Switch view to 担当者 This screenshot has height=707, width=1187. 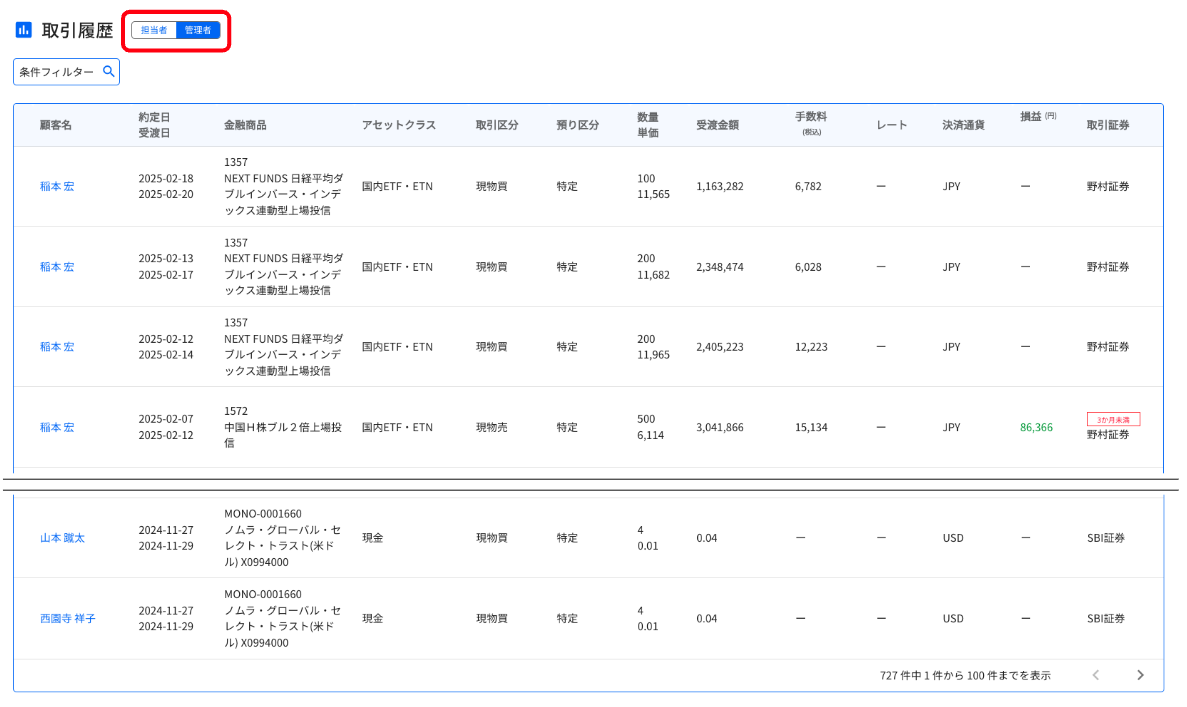point(154,30)
